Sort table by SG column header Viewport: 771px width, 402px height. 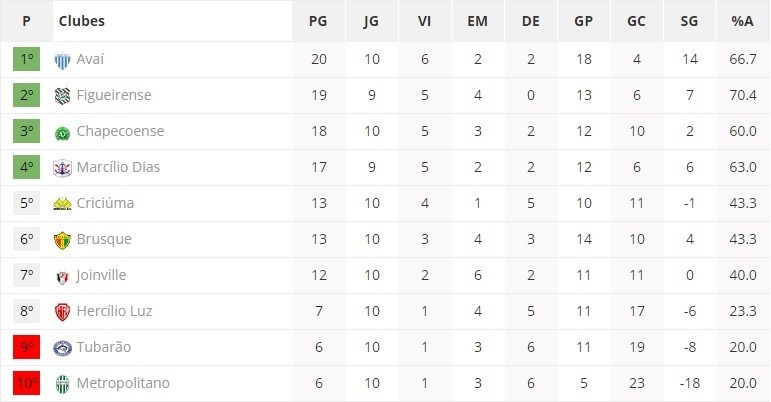(x=689, y=21)
